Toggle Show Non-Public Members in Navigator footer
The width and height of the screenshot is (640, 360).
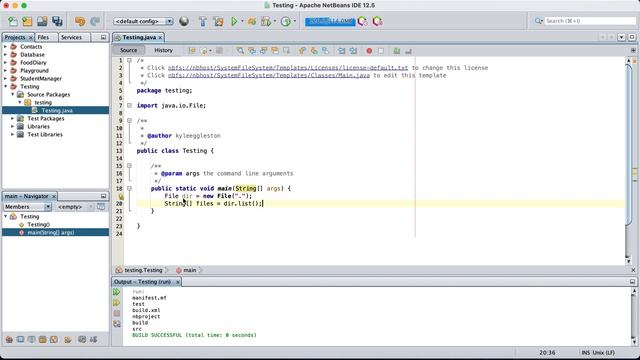coord(42,339)
